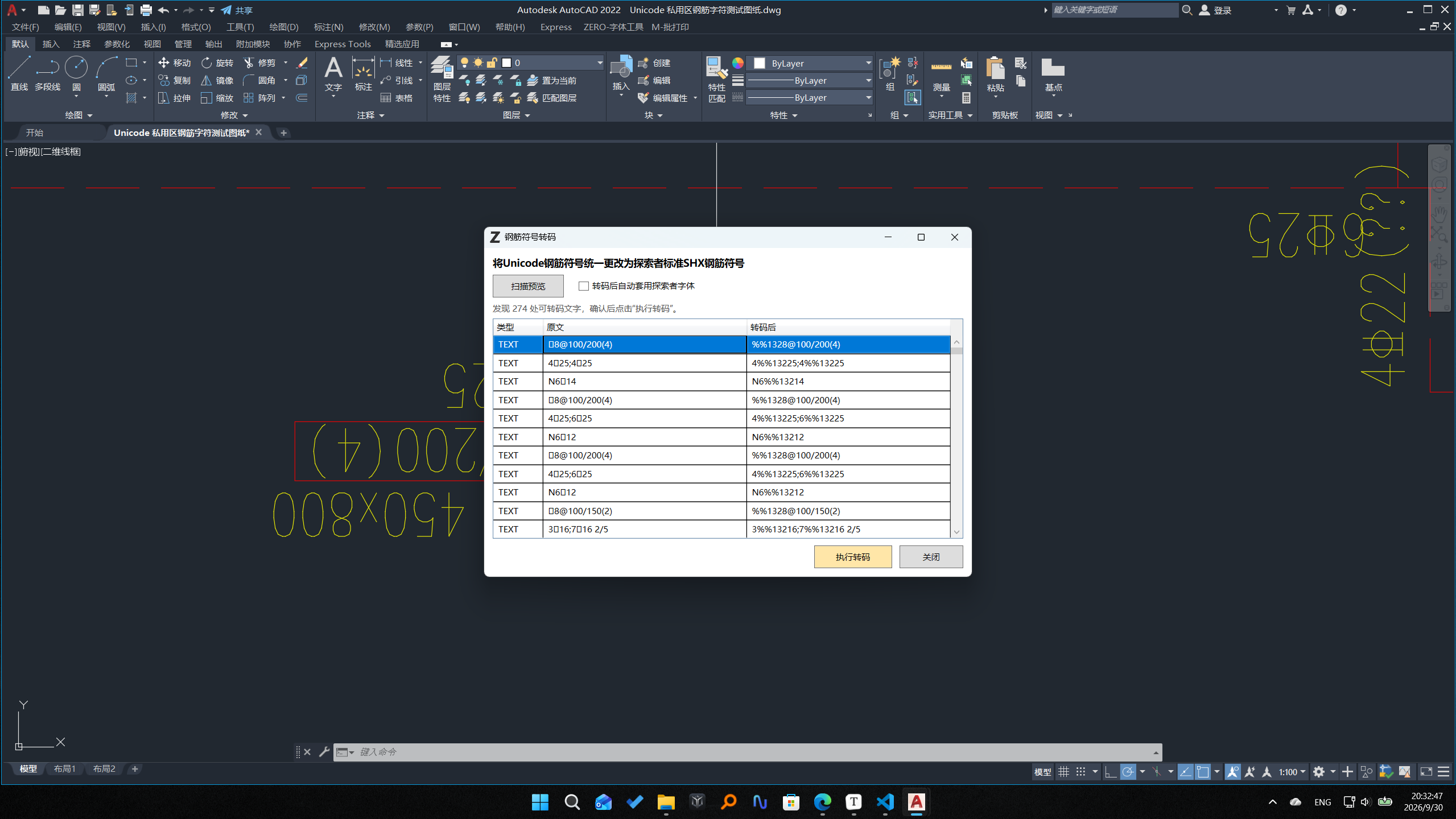
Task: Toggle ortho mode in status bar
Action: coord(1110,772)
